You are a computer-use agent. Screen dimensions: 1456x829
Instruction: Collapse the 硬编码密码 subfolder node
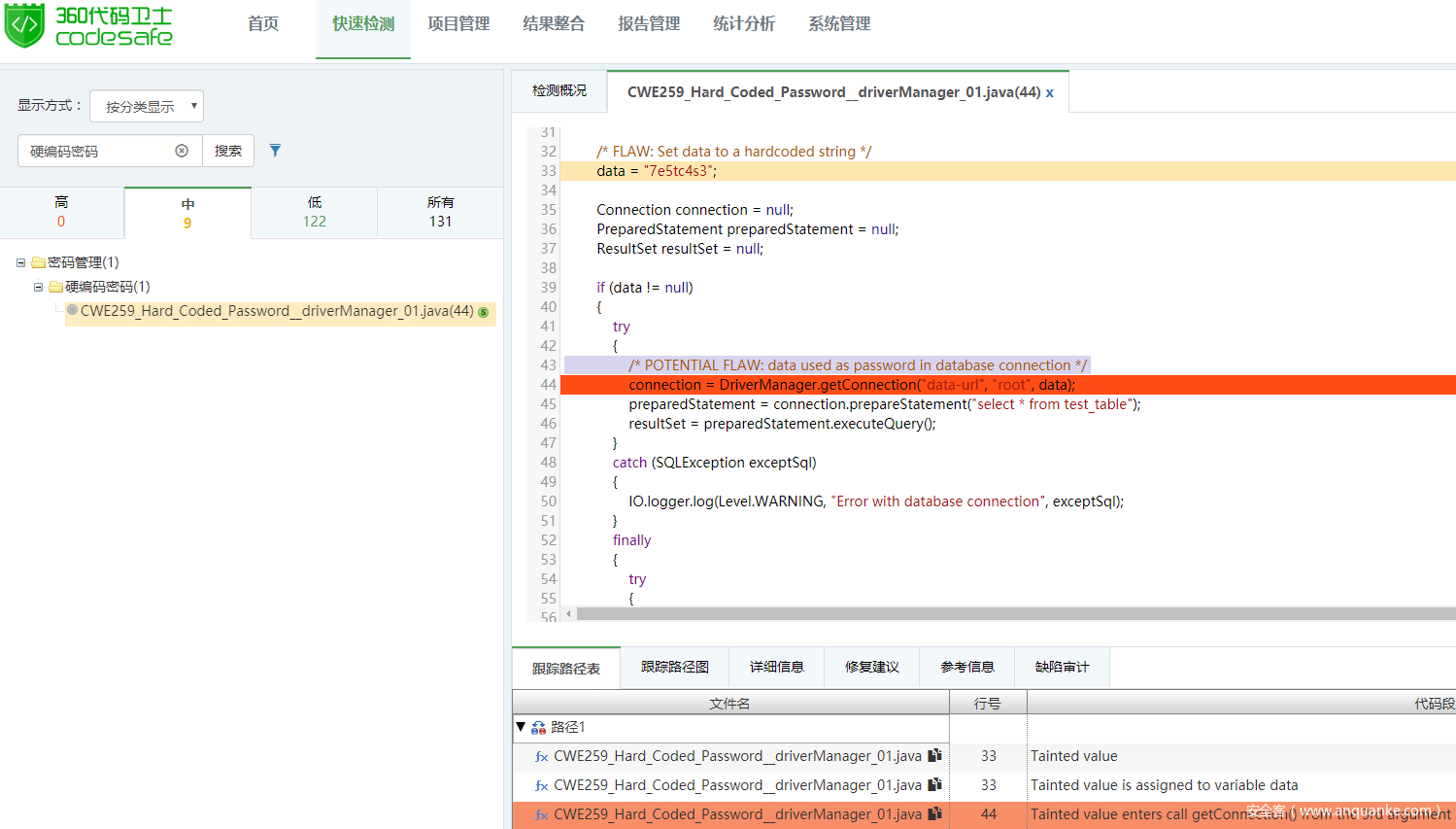tap(38, 287)
